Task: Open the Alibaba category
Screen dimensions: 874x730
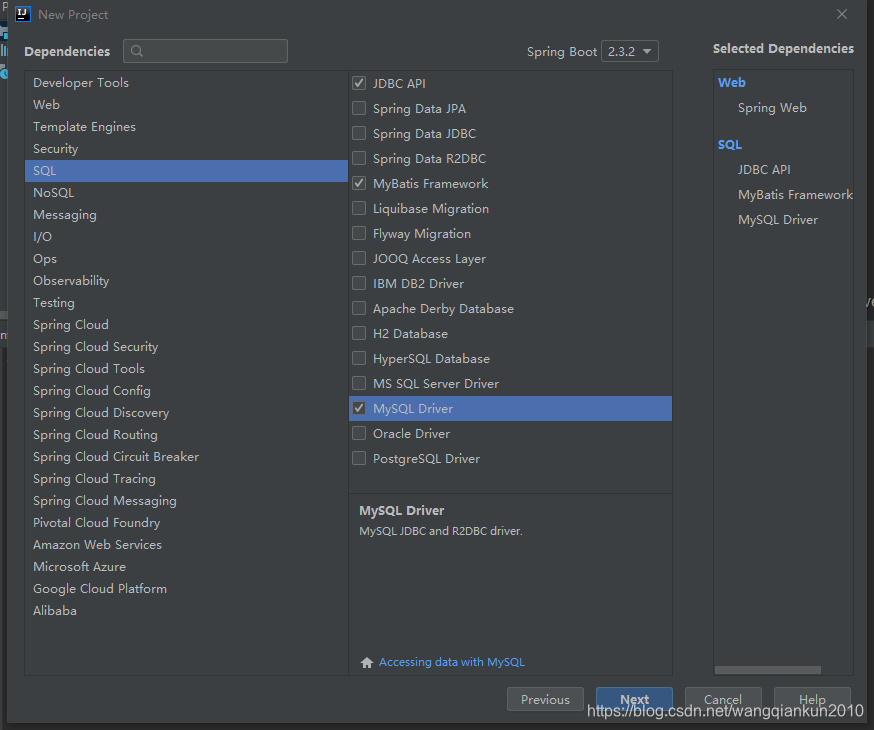Action: click(186, 611)
